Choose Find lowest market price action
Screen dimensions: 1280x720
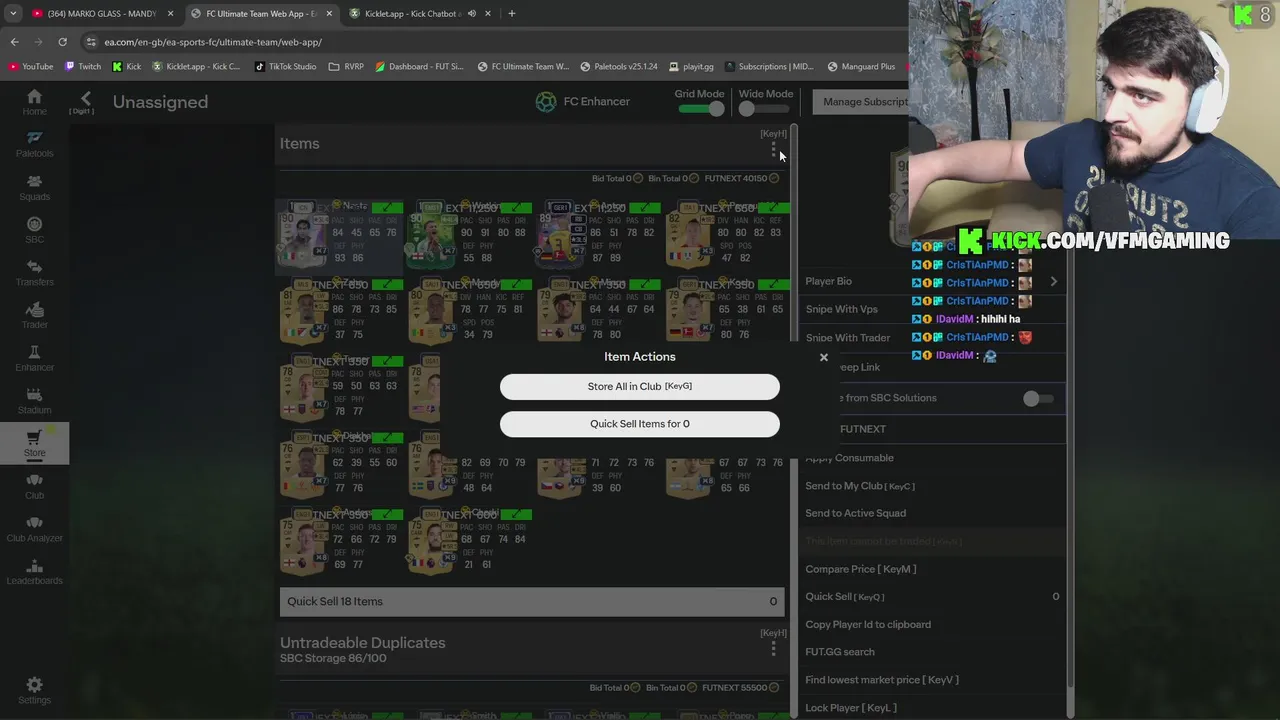coord(882,680)
